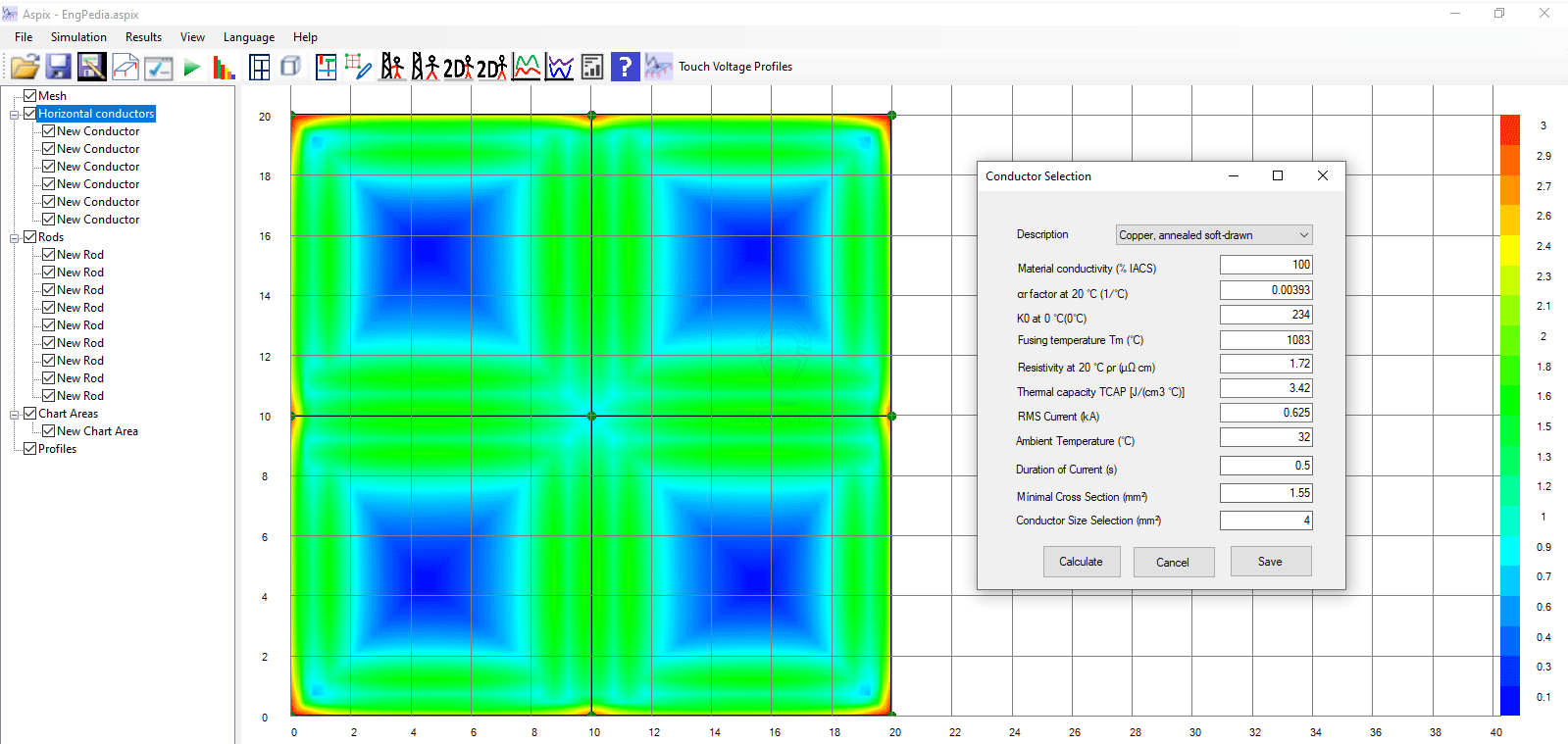Click the report calculator icon
The image size is (1568, 744).
pos(592,67)
